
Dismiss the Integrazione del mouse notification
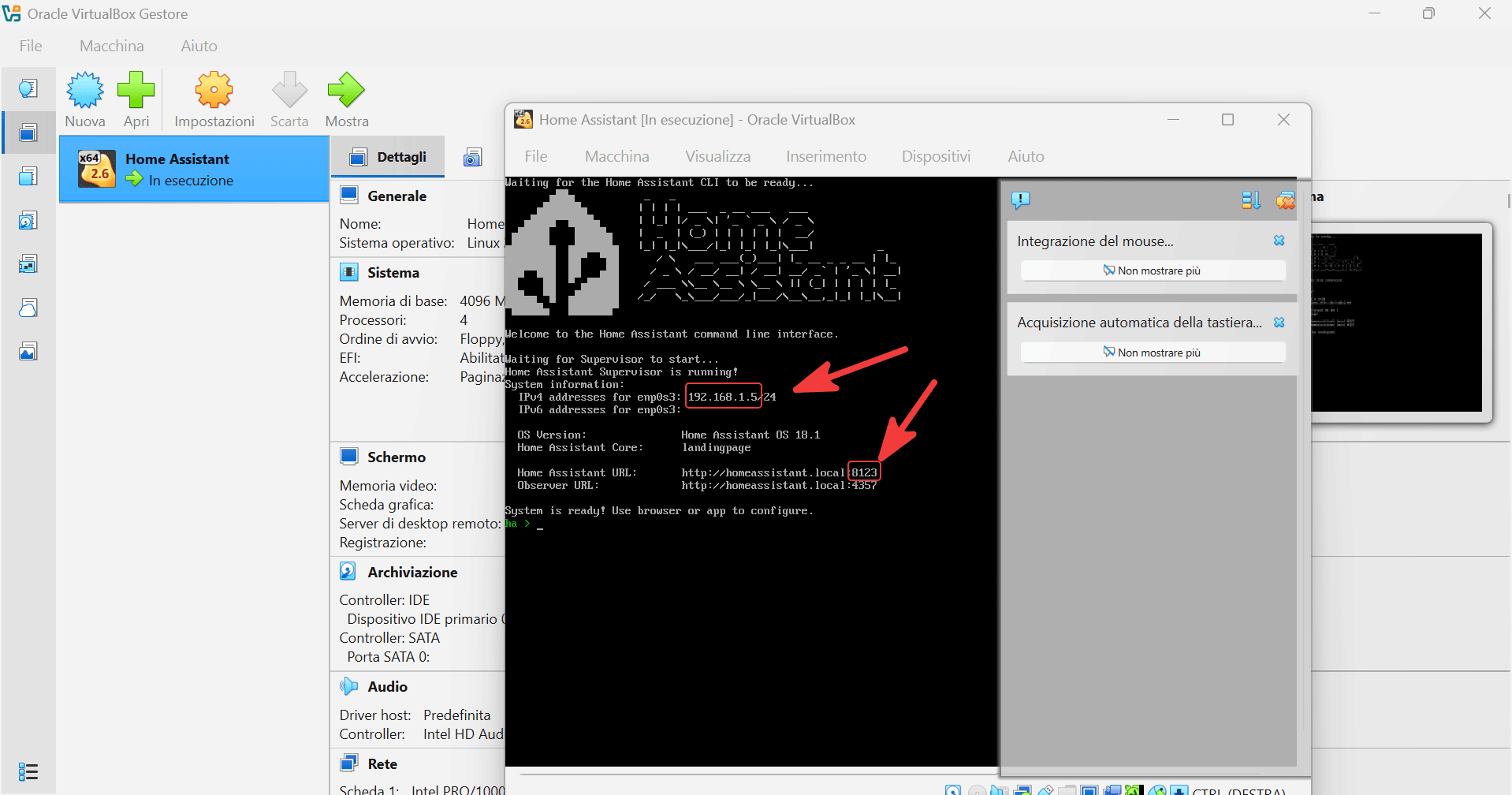point(1279,241)
